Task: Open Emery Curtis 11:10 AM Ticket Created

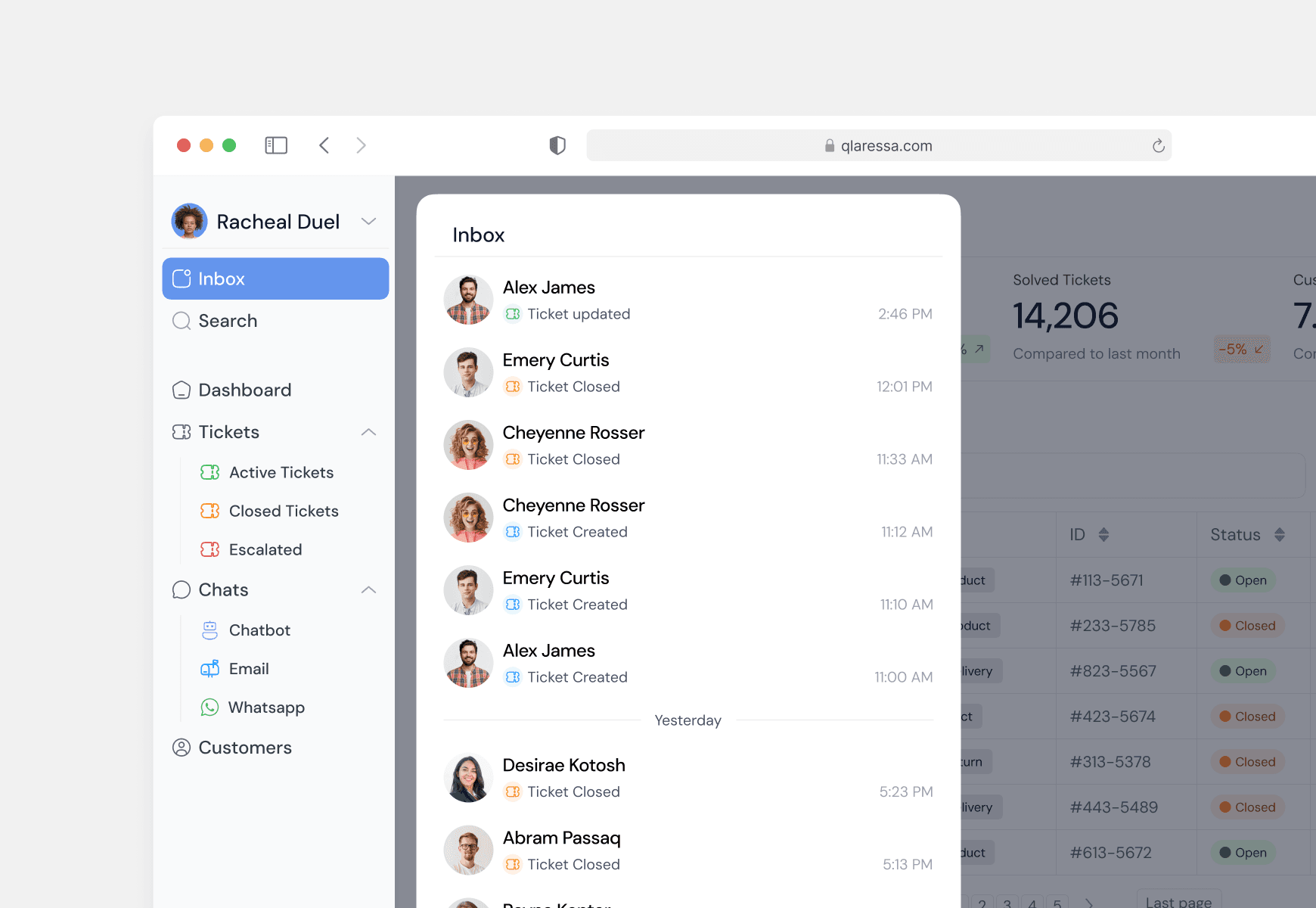Action: click(687, 590)
